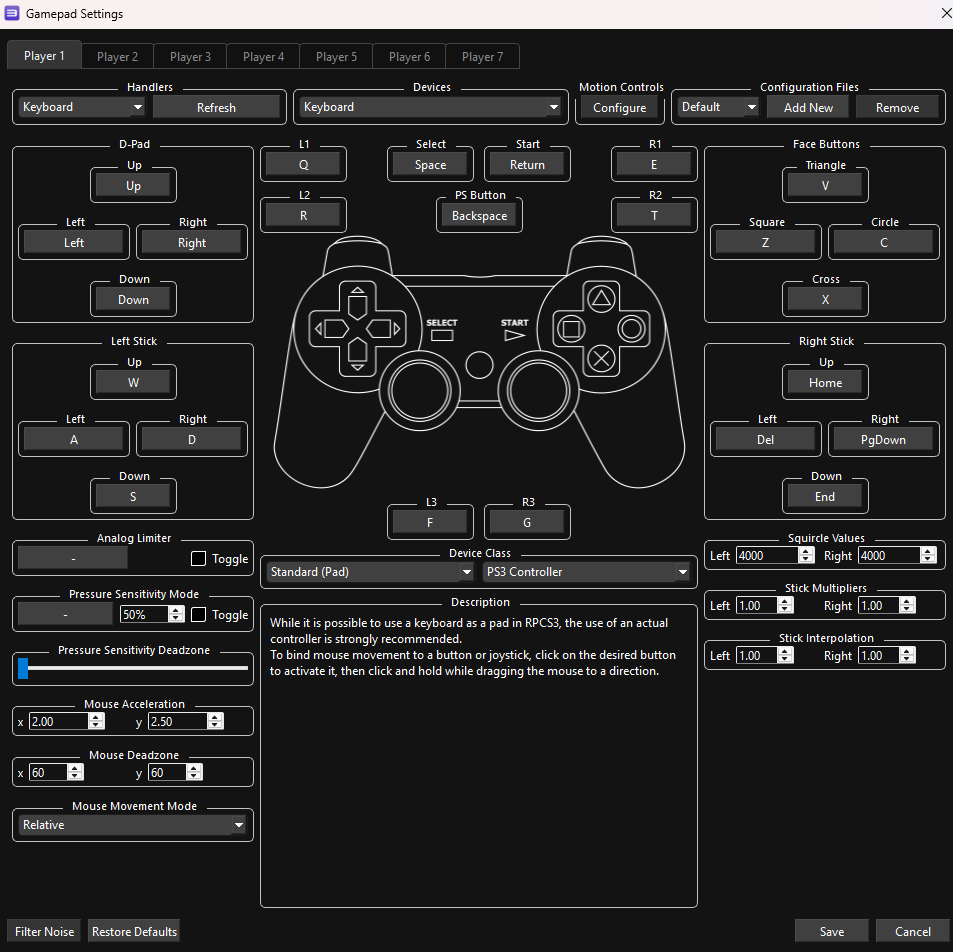Click the Right Squircle Values field
The width and height of the screenshot is (953, 952).
point(889,555)
